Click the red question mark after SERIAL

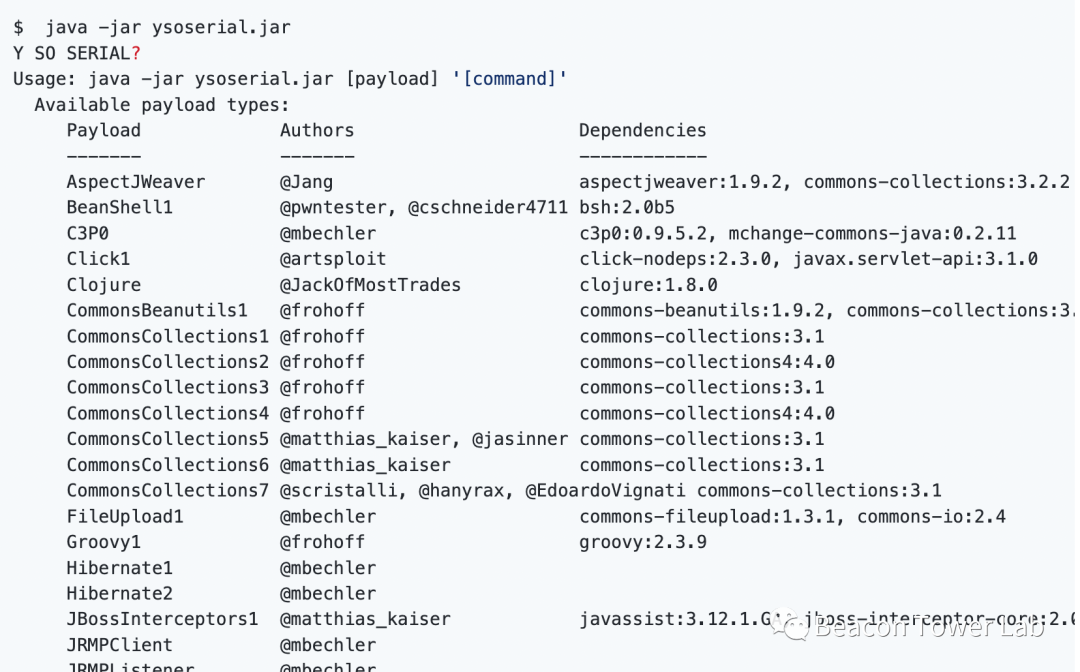click(x=136, y=53)
